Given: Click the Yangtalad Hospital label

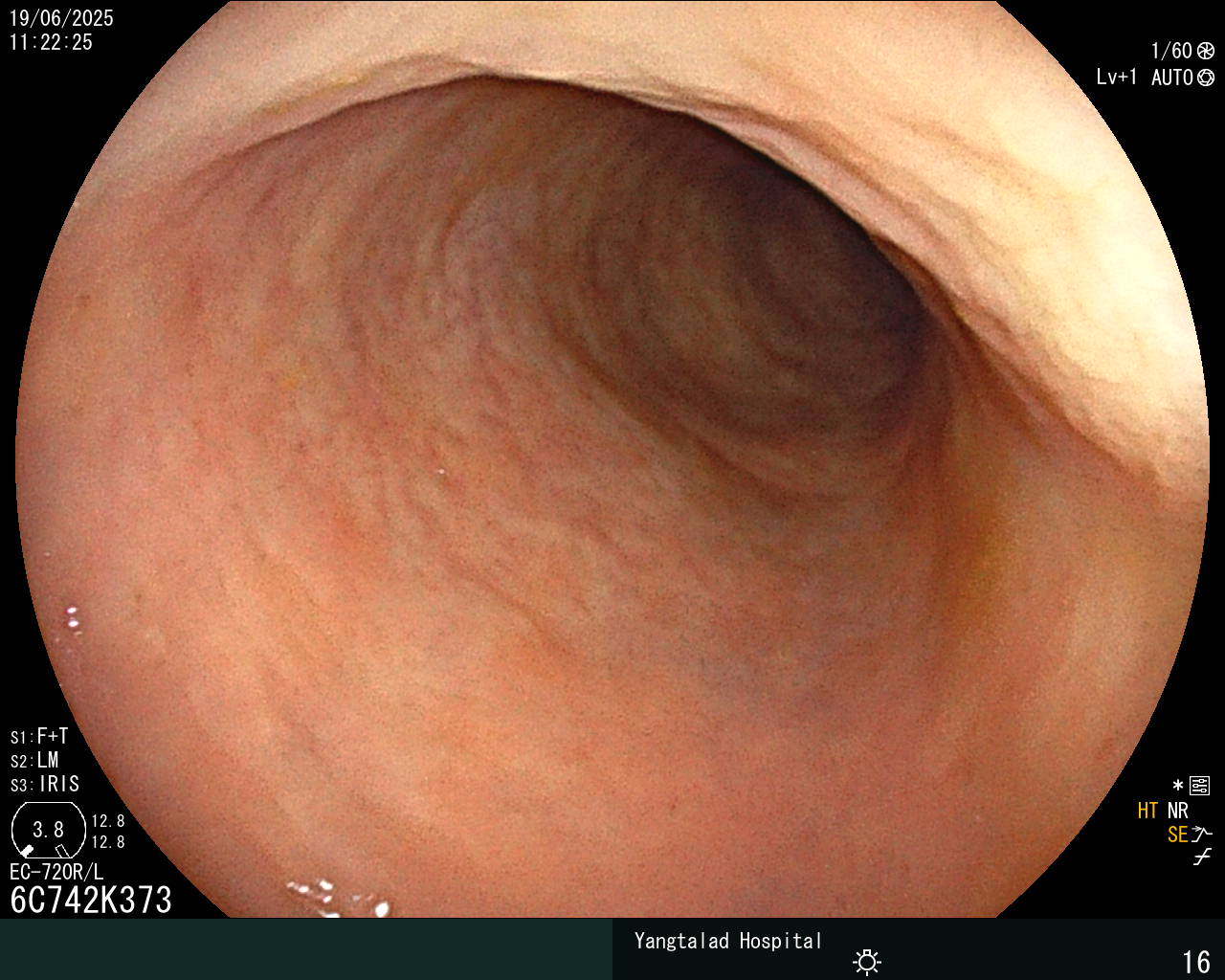Looking at the screenshot, I should [x=728, y=941].
